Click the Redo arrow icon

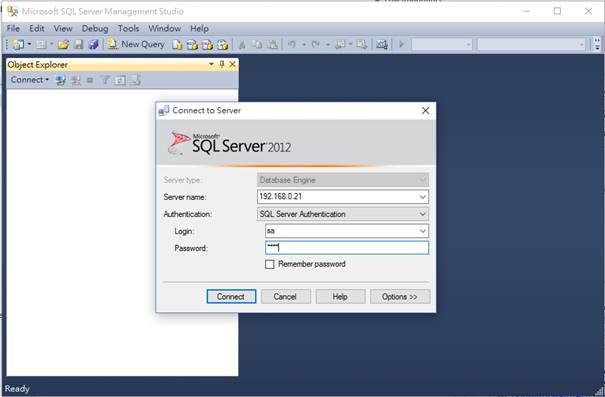tap(316, 45)
